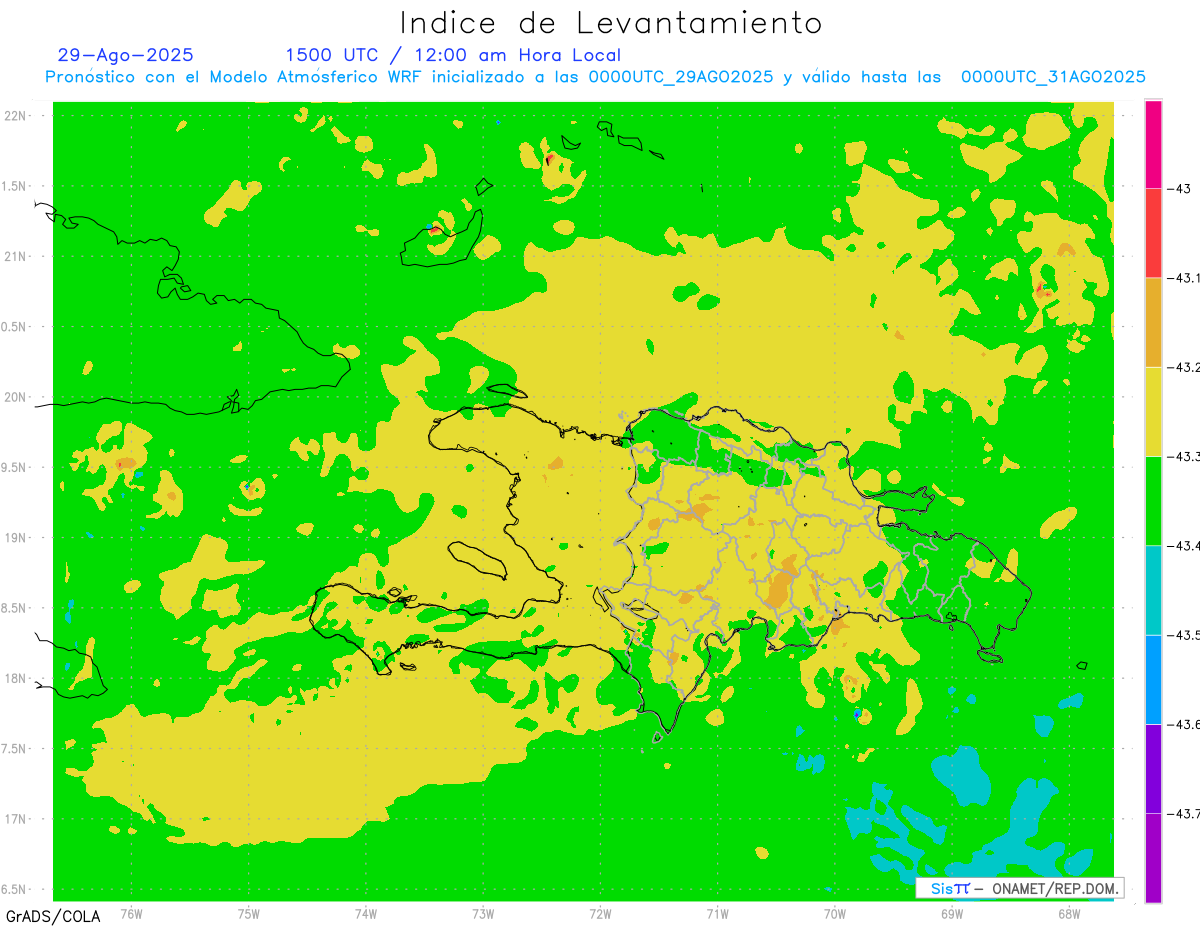Click the "73W" longitude label

(483, 912)
